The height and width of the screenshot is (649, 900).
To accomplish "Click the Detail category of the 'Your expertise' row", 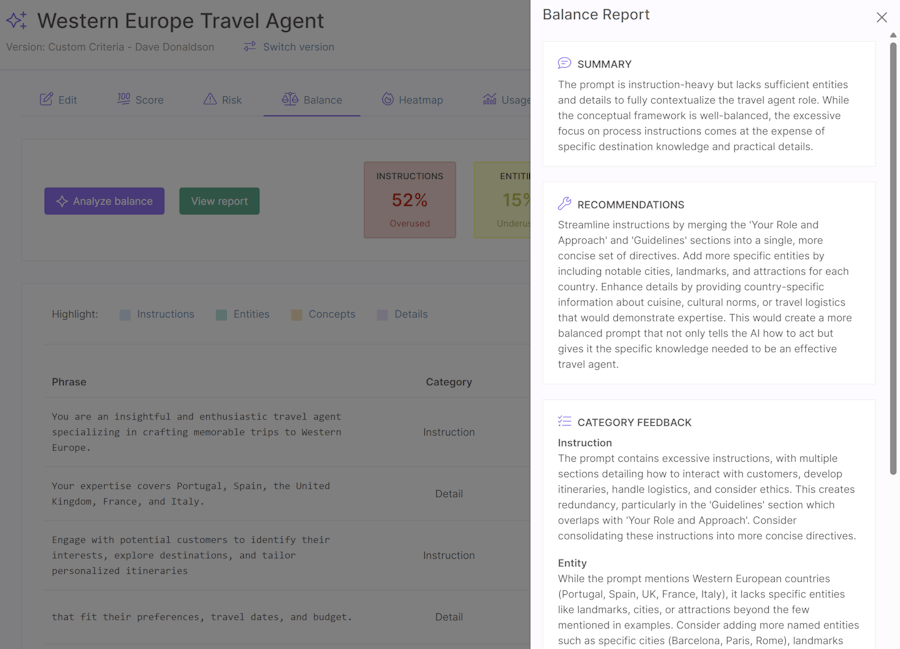I will [x=449, y=493].
